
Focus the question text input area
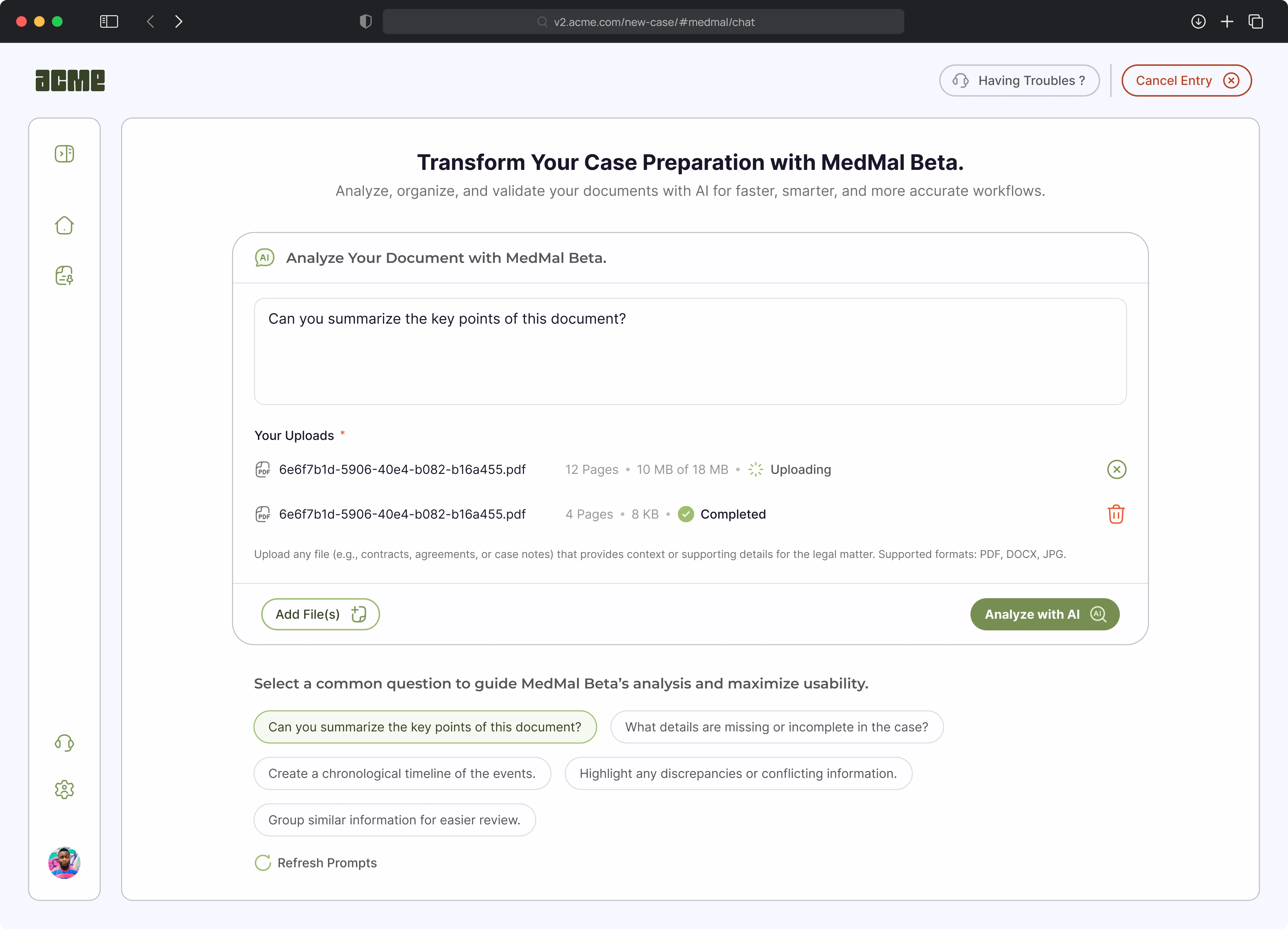point(689,351)
